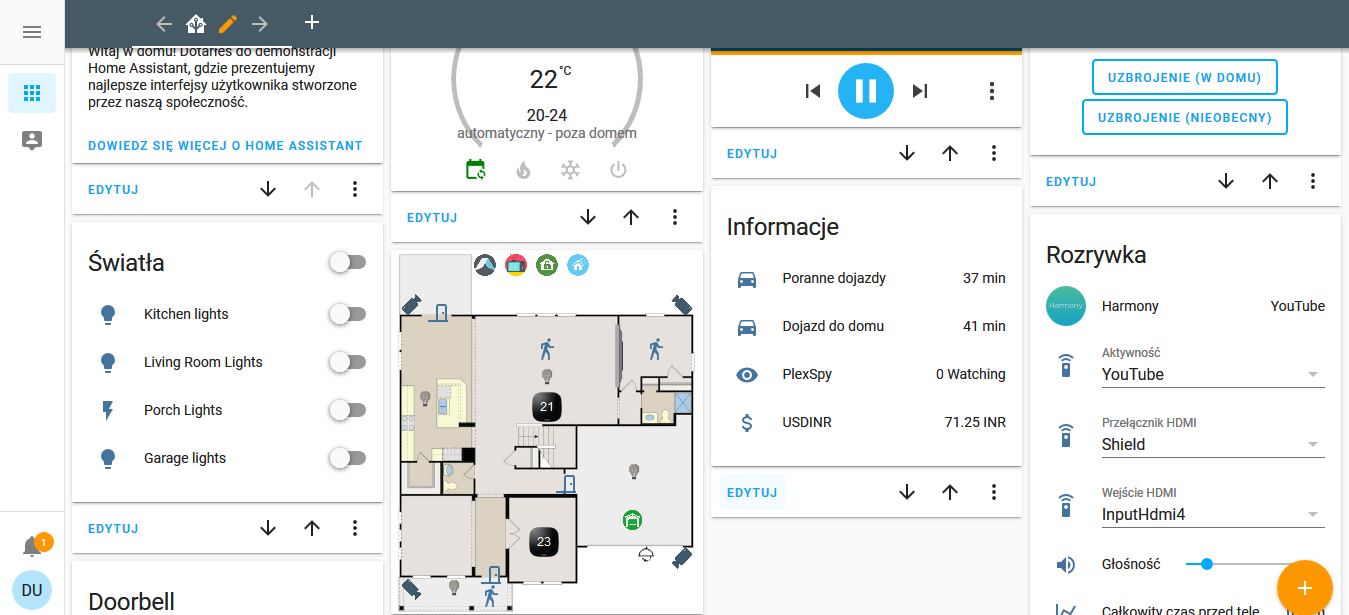This screenshot has width=1349, height=615.
Task: Pause the media player
Action: (x=865, y=91)
